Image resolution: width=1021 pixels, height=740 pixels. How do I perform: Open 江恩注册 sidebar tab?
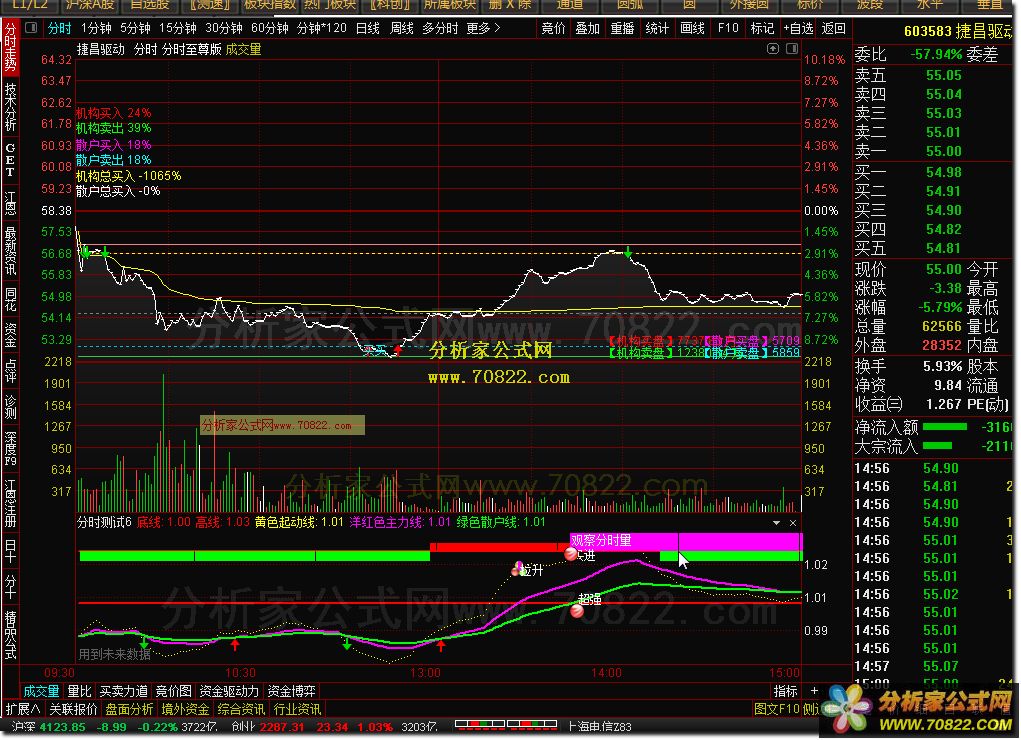pyautogui.click(x=10, y=503)
